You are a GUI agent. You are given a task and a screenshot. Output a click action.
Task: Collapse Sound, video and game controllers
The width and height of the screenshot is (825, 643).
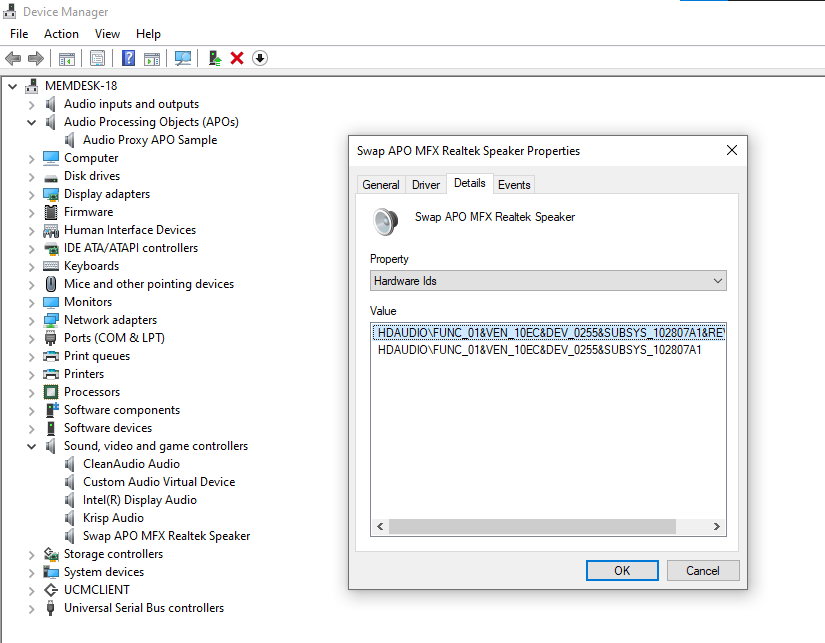pos(32,446)
